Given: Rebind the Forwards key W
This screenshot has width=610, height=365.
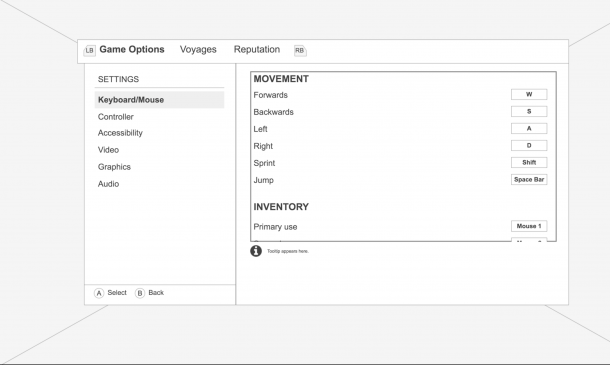Looking at the screenshot, I should (529, 95).
